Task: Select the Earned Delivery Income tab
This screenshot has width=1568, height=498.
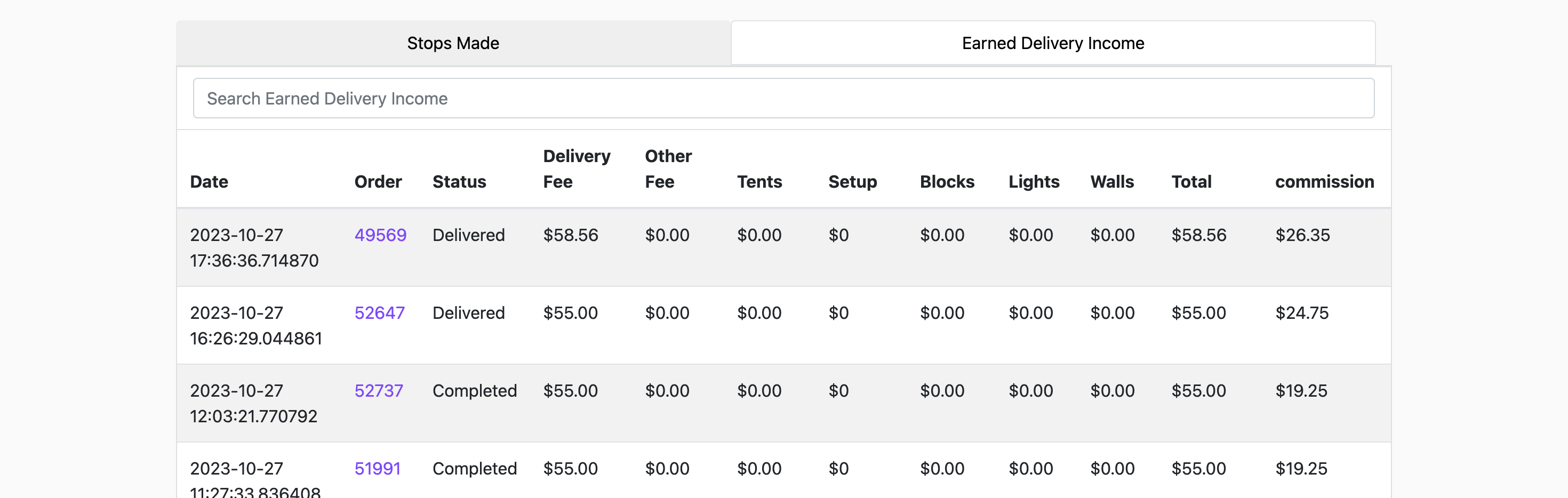Action: click(x=1053, y=43)
